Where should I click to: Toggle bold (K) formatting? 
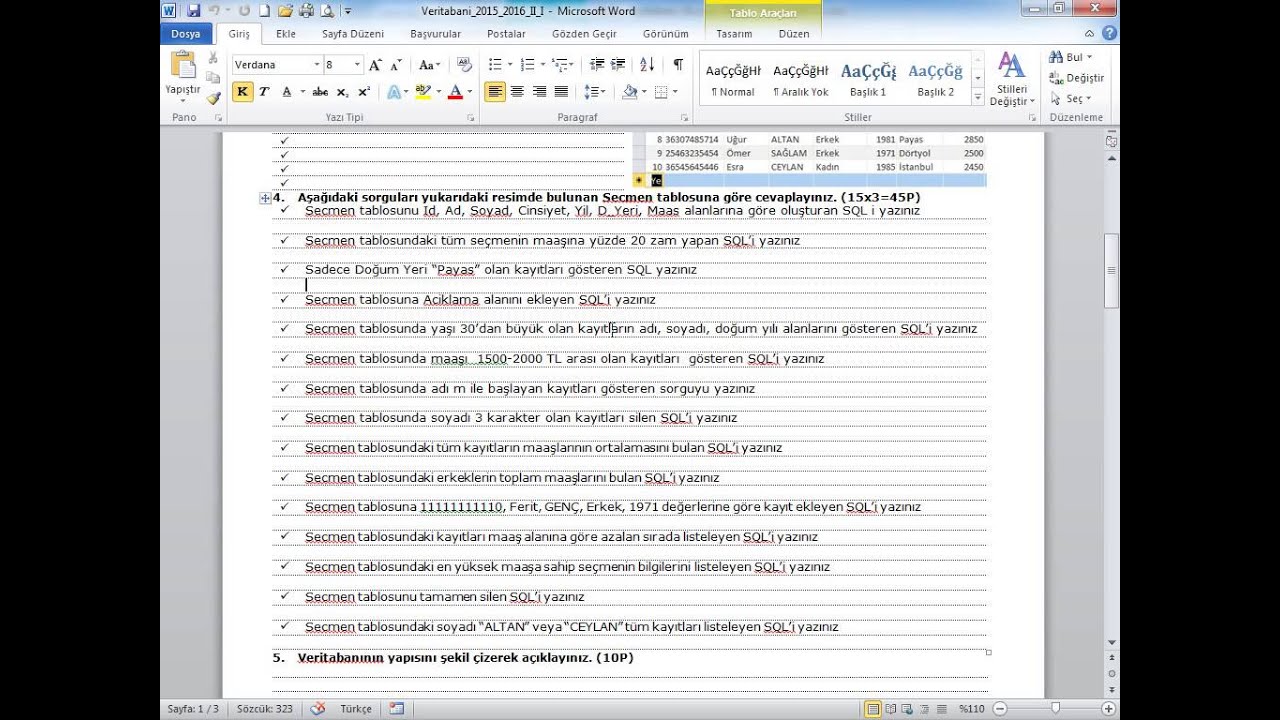point(242,91)
